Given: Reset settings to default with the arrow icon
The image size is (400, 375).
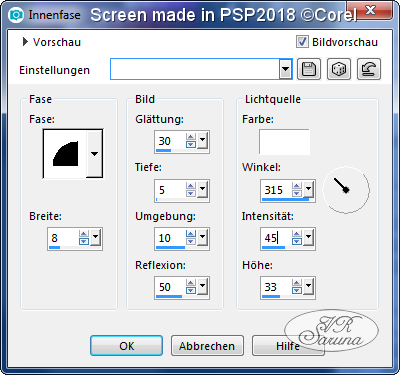Looking at the screenshot, I should [369, 69].
